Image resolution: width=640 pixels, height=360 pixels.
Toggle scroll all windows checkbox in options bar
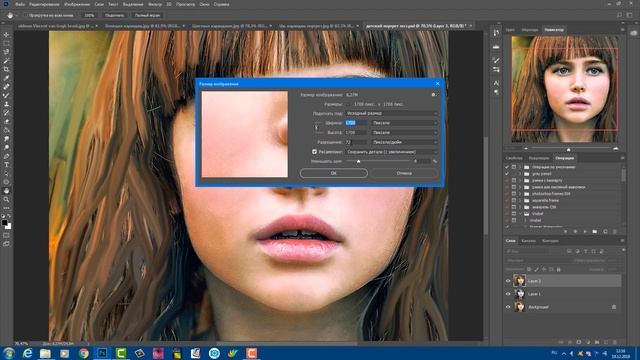pos(25,15)
